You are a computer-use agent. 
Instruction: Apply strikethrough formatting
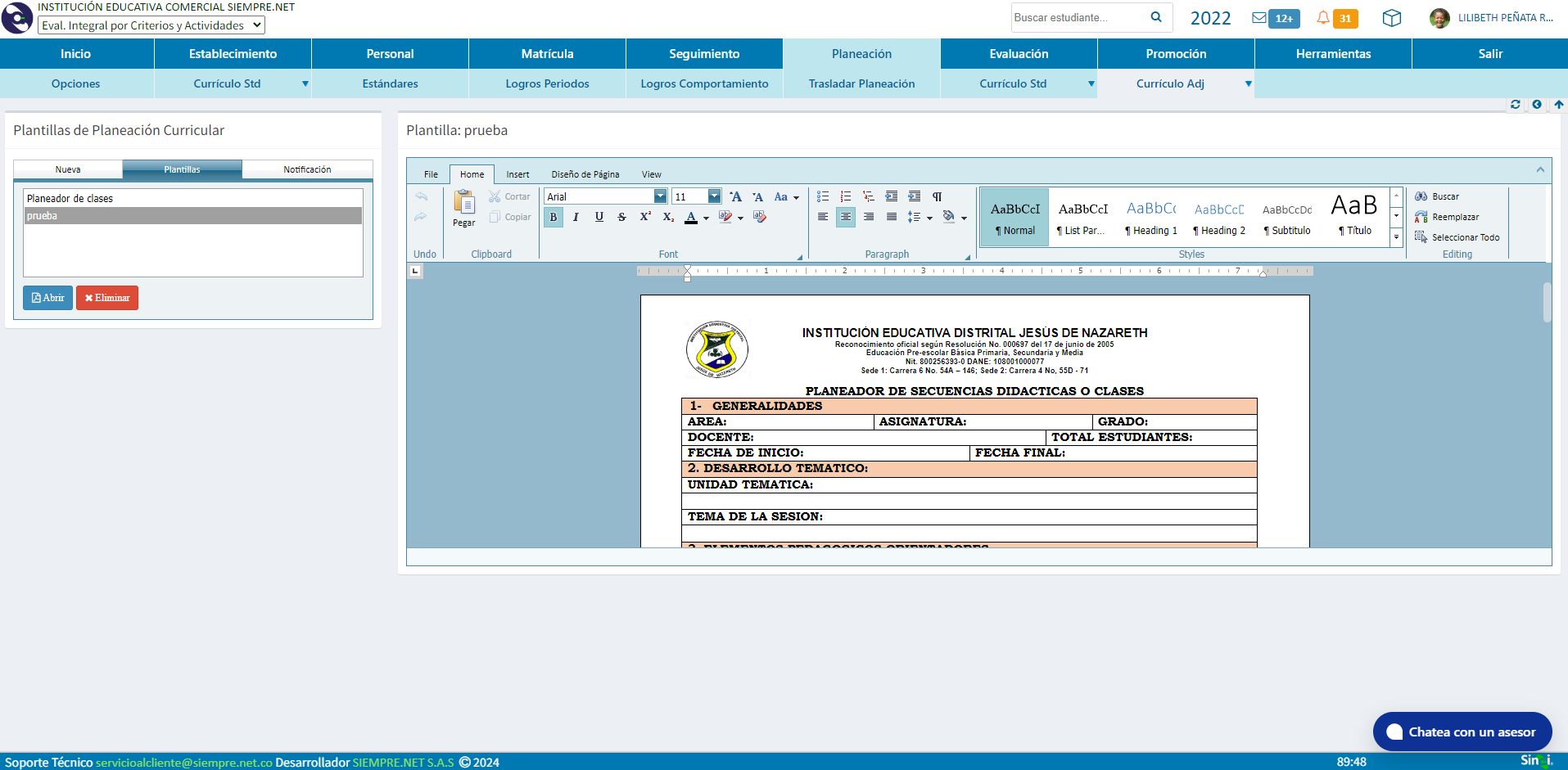622,217
